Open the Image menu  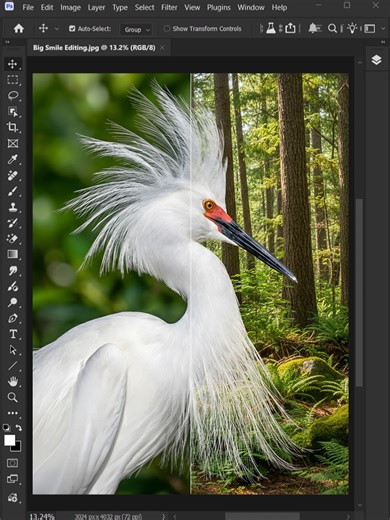(x=70, y=7)
